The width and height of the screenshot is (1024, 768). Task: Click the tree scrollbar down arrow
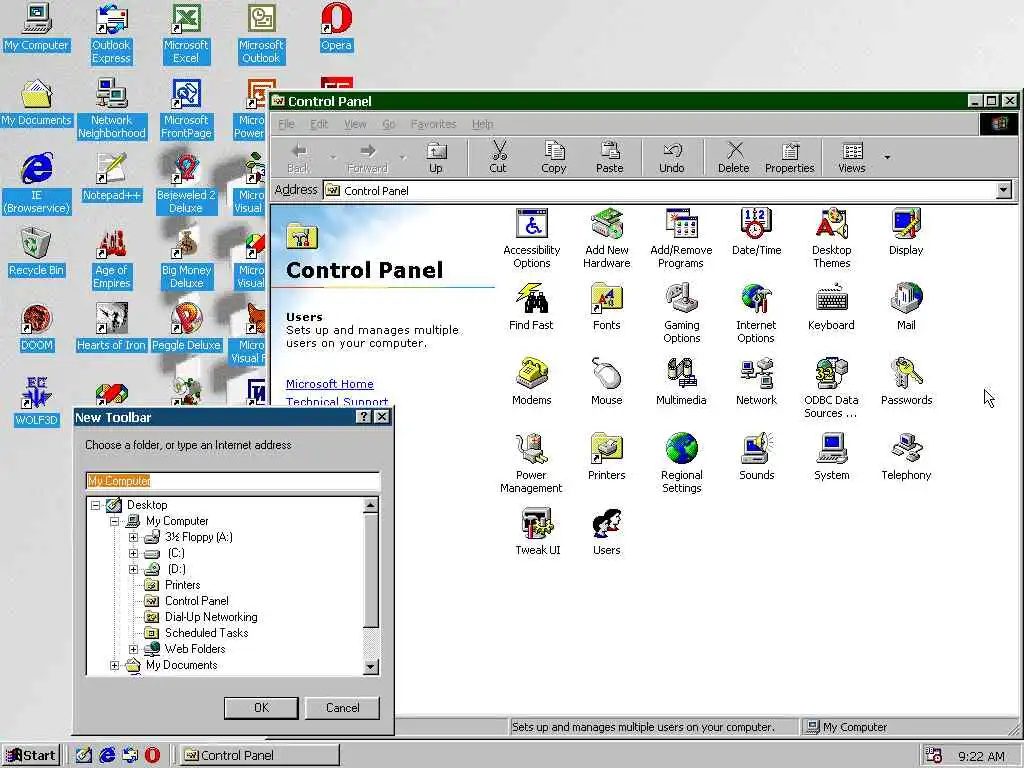coord(371,667)
